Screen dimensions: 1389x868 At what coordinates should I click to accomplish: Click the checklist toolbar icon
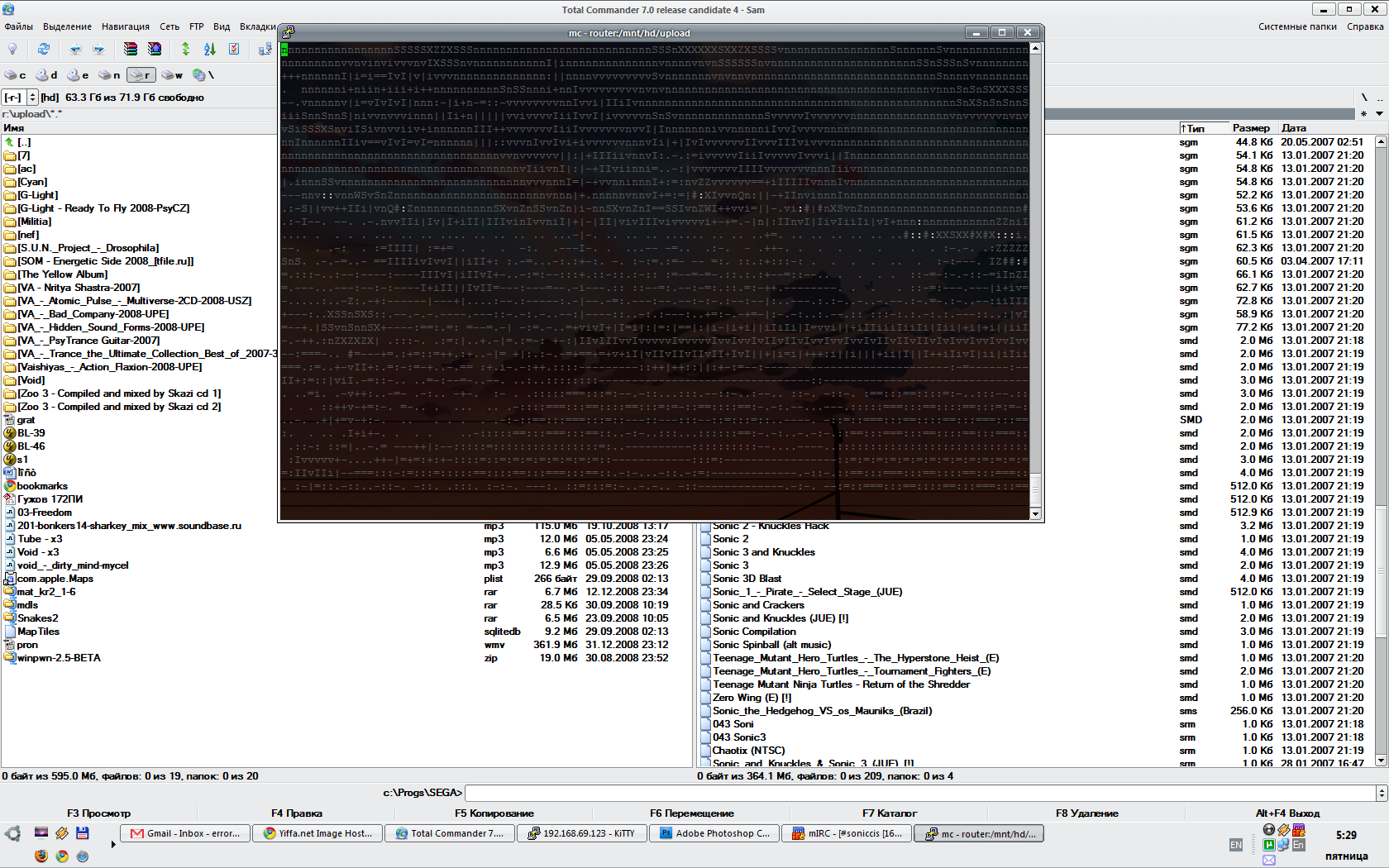coord(234,49)
